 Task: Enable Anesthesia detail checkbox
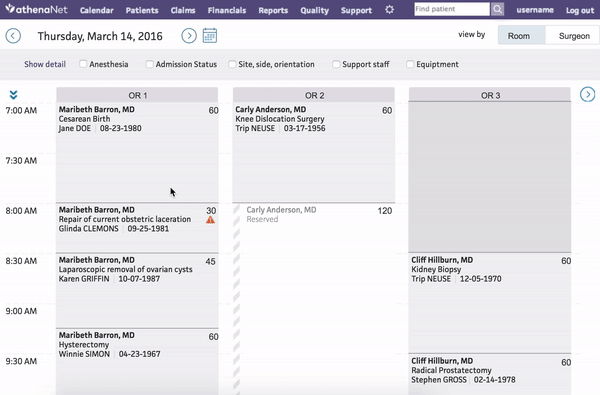(83, 64)
